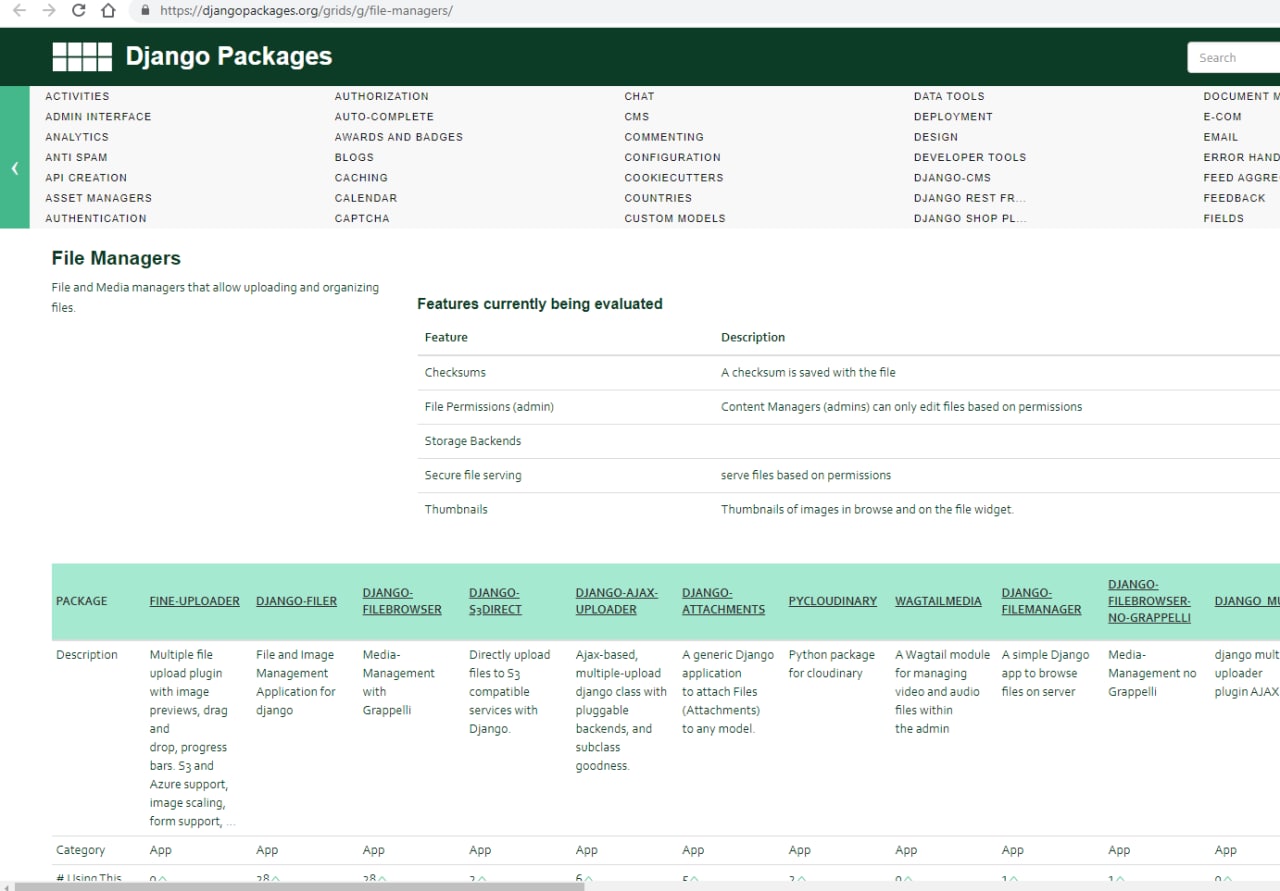Open the DEVELOPER TOOLS category
Viewport: 1280px width, 891px height.
coord(970,157)
